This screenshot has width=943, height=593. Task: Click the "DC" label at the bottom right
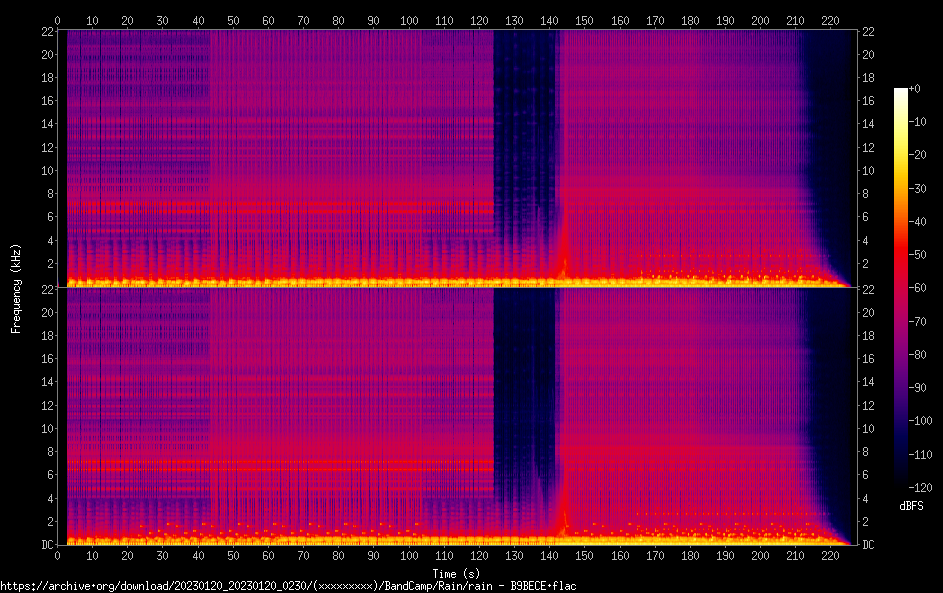pos(868,545)
